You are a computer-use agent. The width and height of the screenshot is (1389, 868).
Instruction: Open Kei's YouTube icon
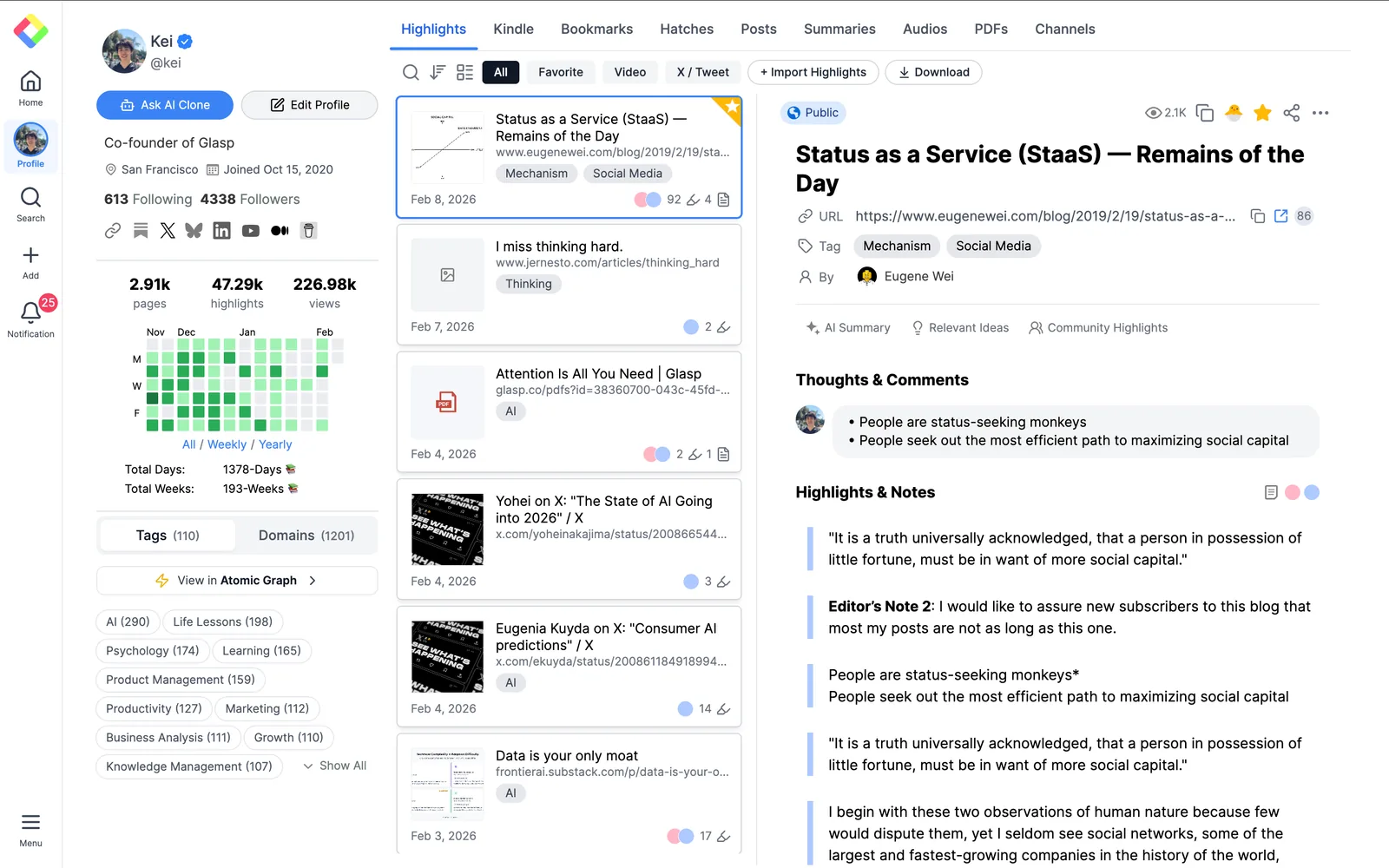coord(251,230)
